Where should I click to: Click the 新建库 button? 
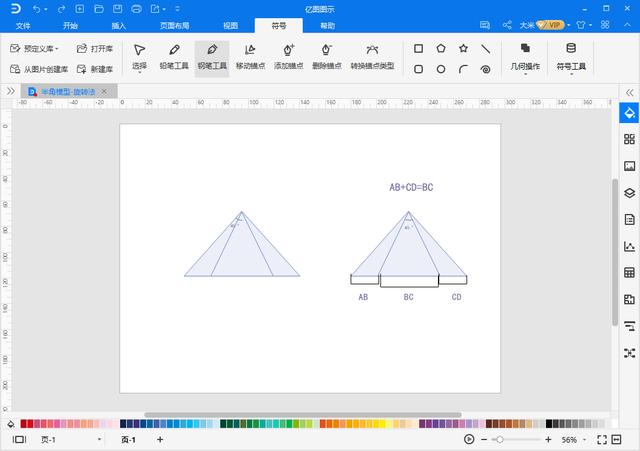[x=95, y=69]
